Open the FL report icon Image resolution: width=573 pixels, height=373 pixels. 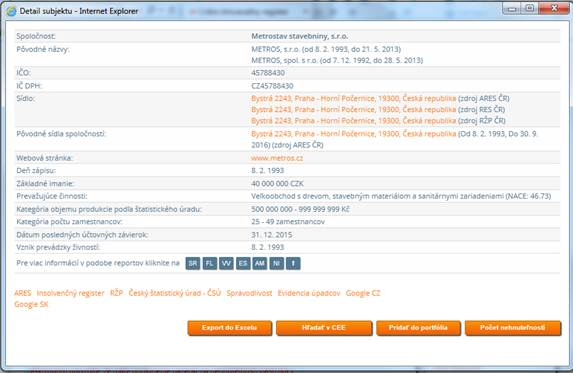pyautogui.click(x=209, y=263)
